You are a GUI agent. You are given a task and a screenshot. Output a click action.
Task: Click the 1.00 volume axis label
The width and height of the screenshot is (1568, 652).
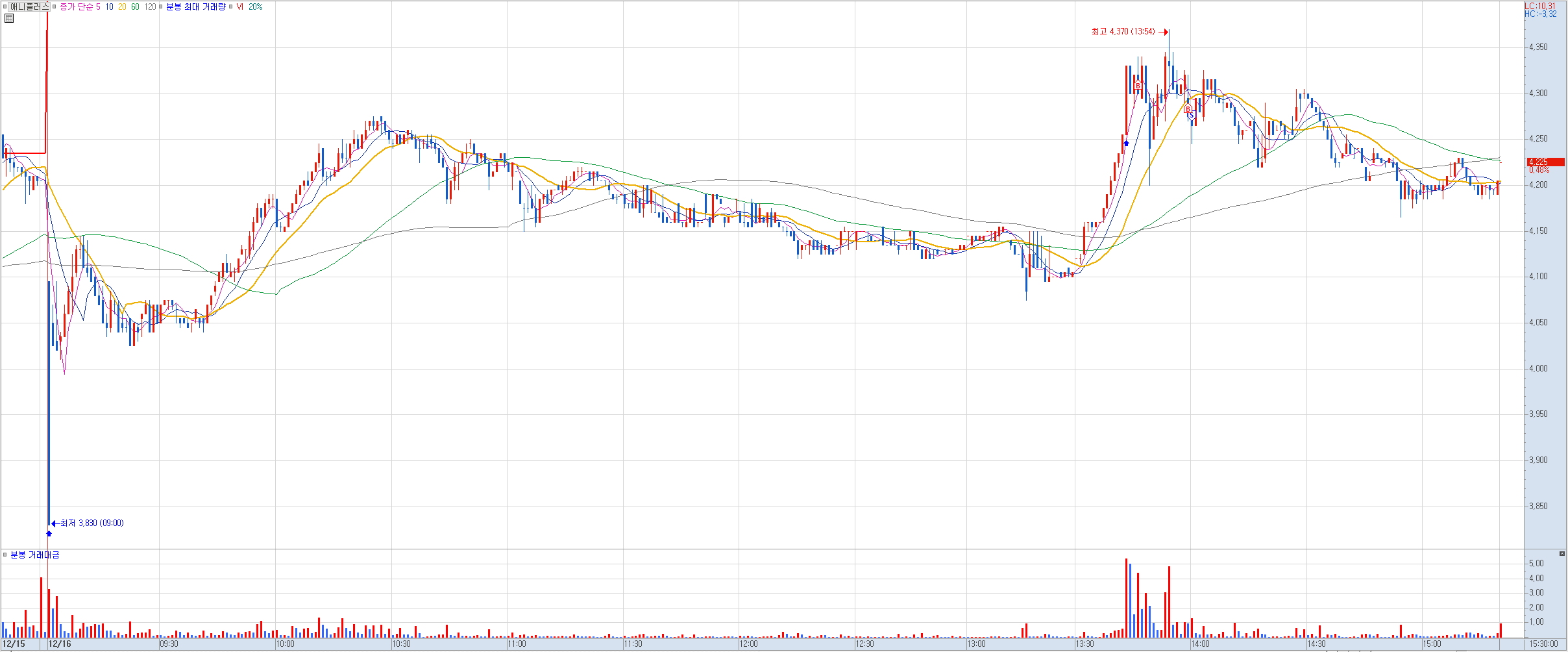pyautogui.click(x=1536, y=621)
